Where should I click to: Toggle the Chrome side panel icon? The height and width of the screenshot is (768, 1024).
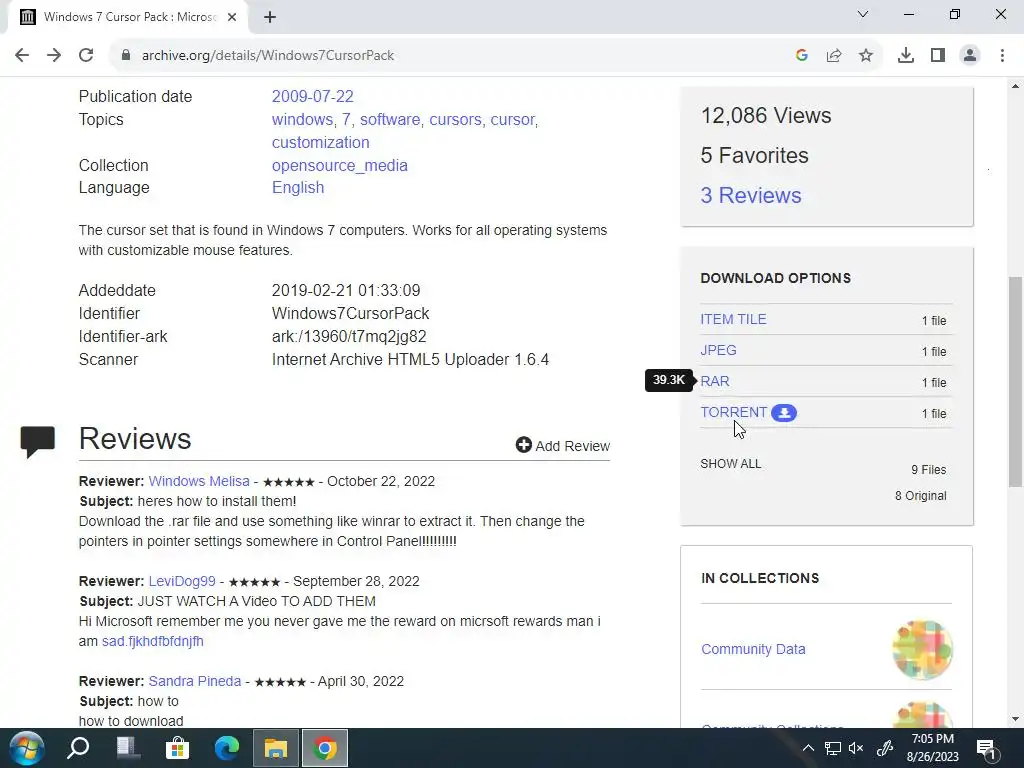pyautogui.click(x=938, y=56)
